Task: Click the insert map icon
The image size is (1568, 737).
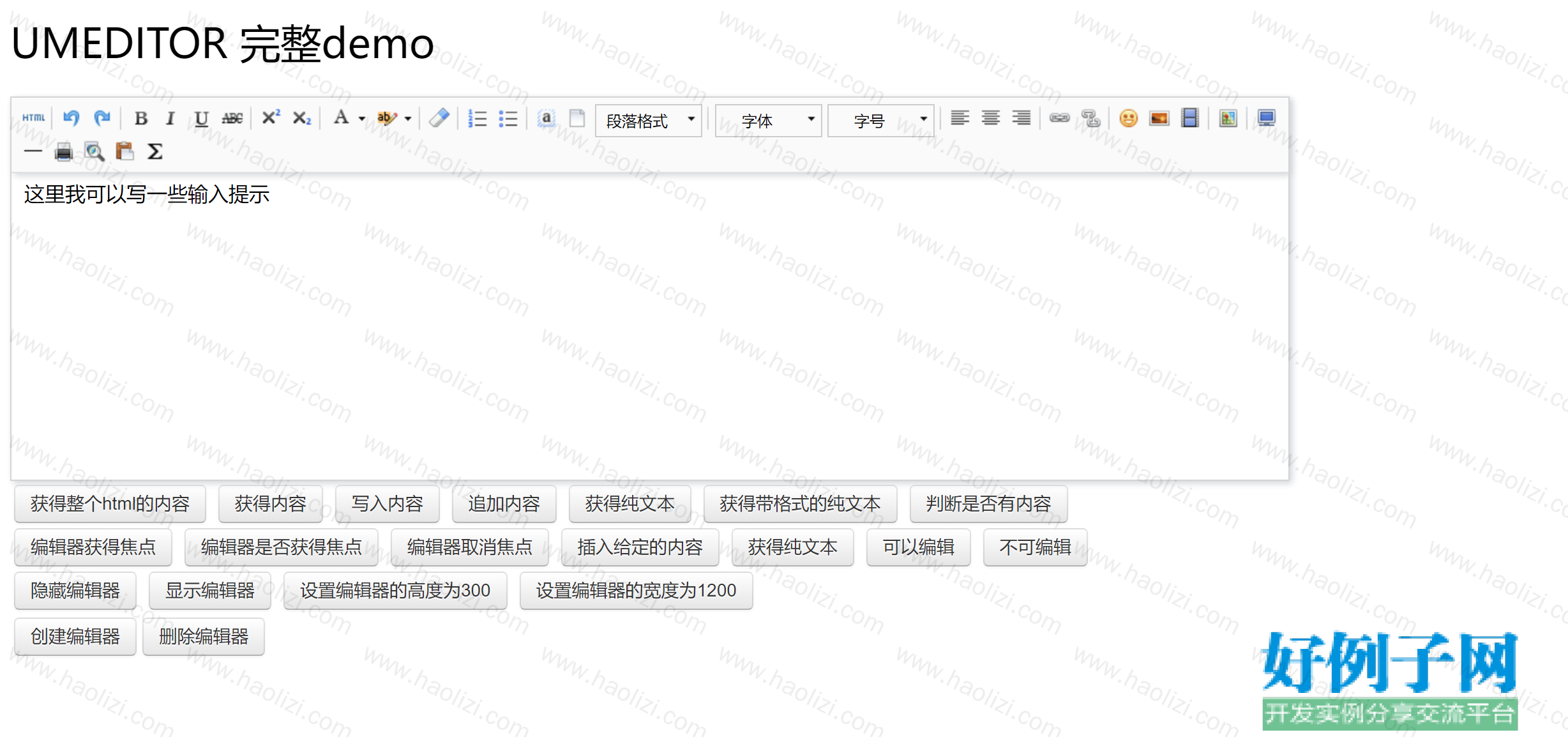Action: 1228,118
